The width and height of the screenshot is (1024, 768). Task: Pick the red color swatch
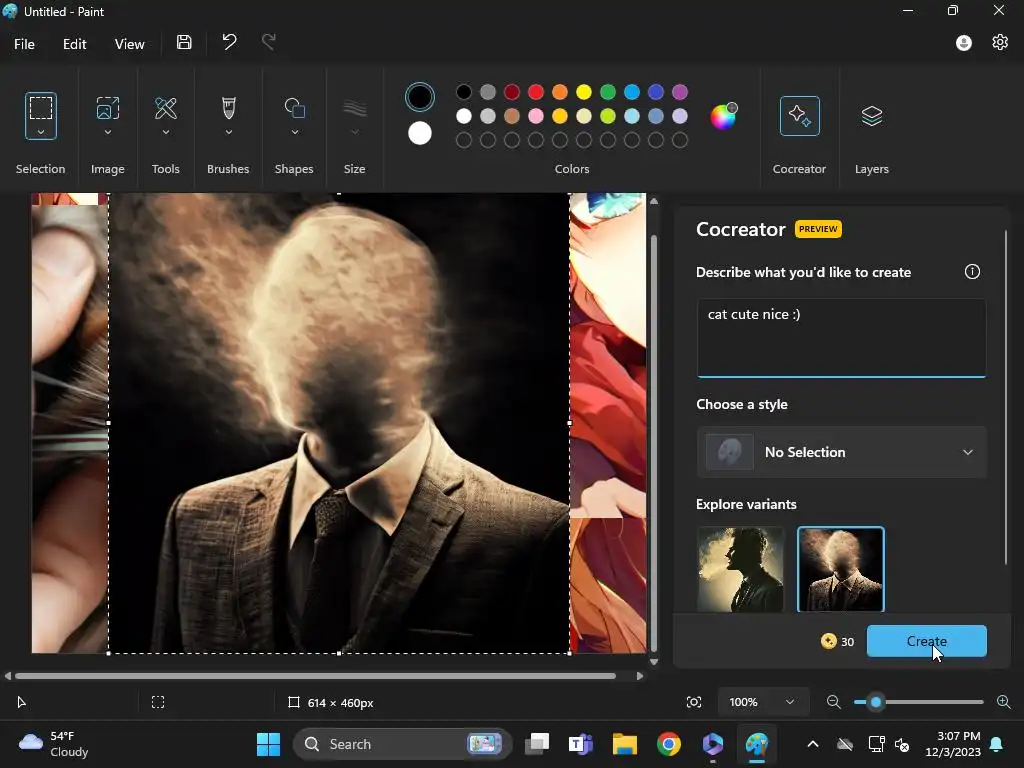(x=536, y=92)
